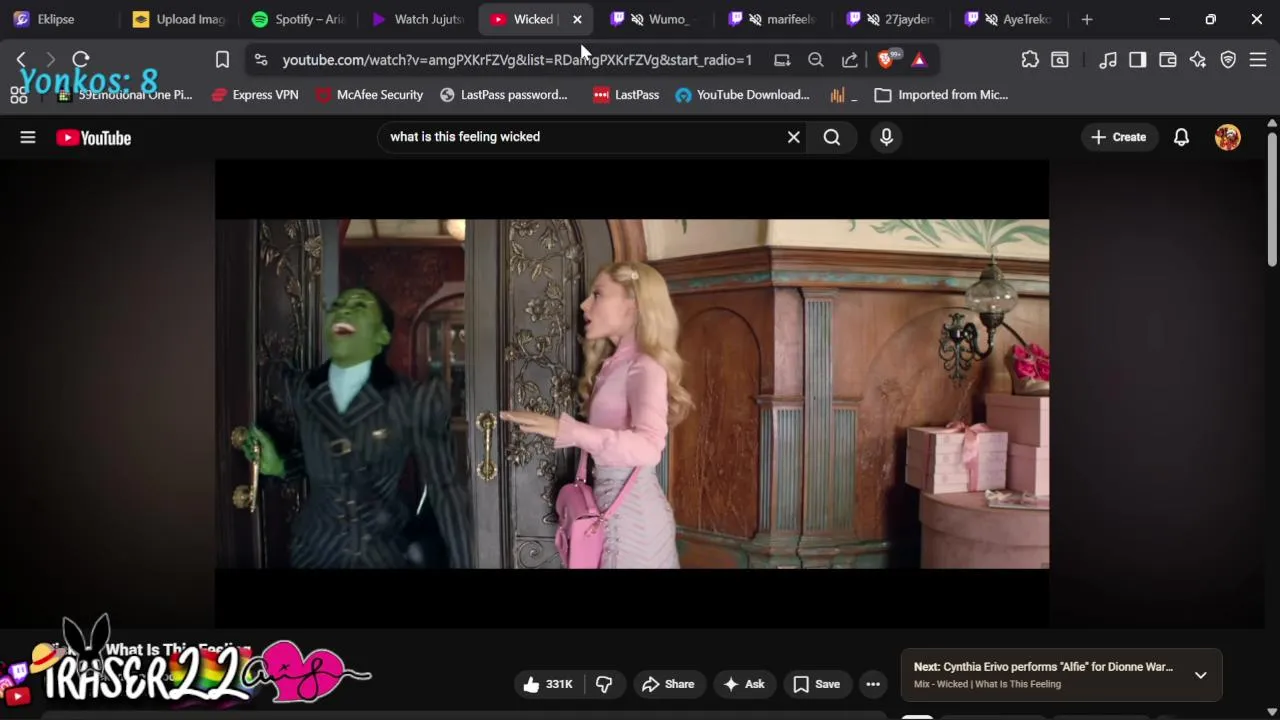Start voice search with the microphone
Viewport: 1280px width, 720px height.
tap(886, 137)
